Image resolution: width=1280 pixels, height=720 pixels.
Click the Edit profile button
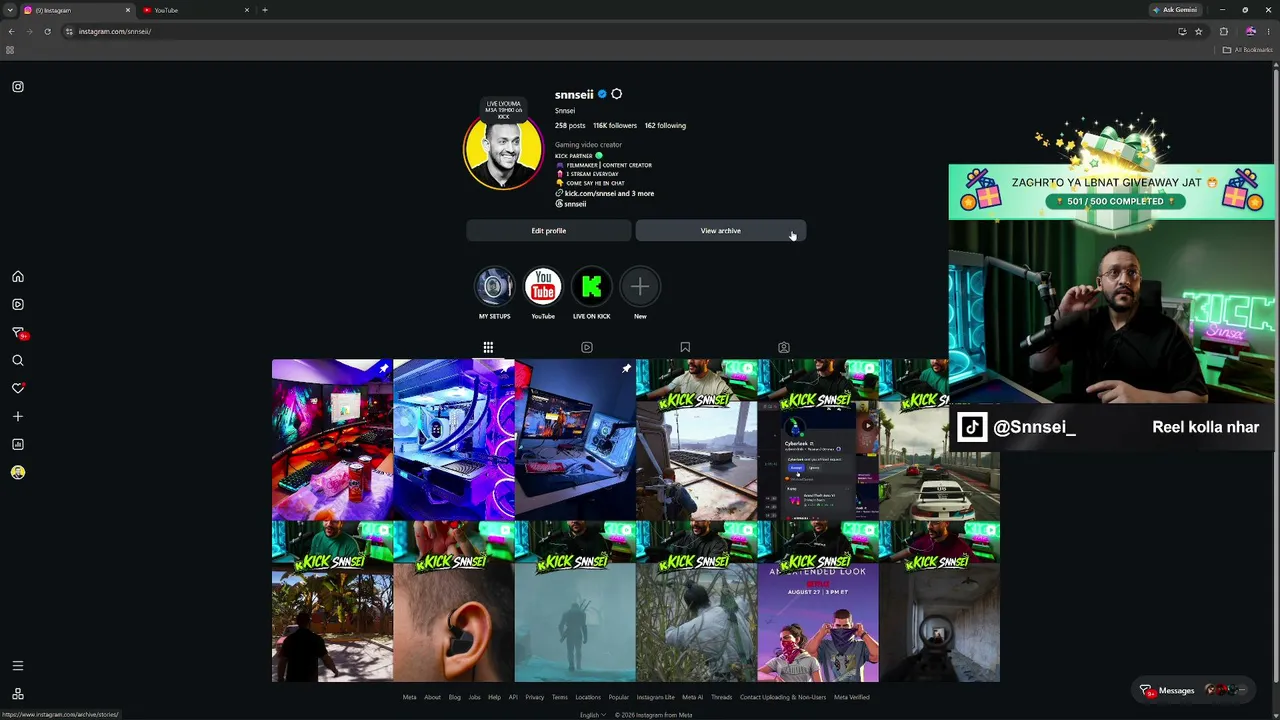549,231
